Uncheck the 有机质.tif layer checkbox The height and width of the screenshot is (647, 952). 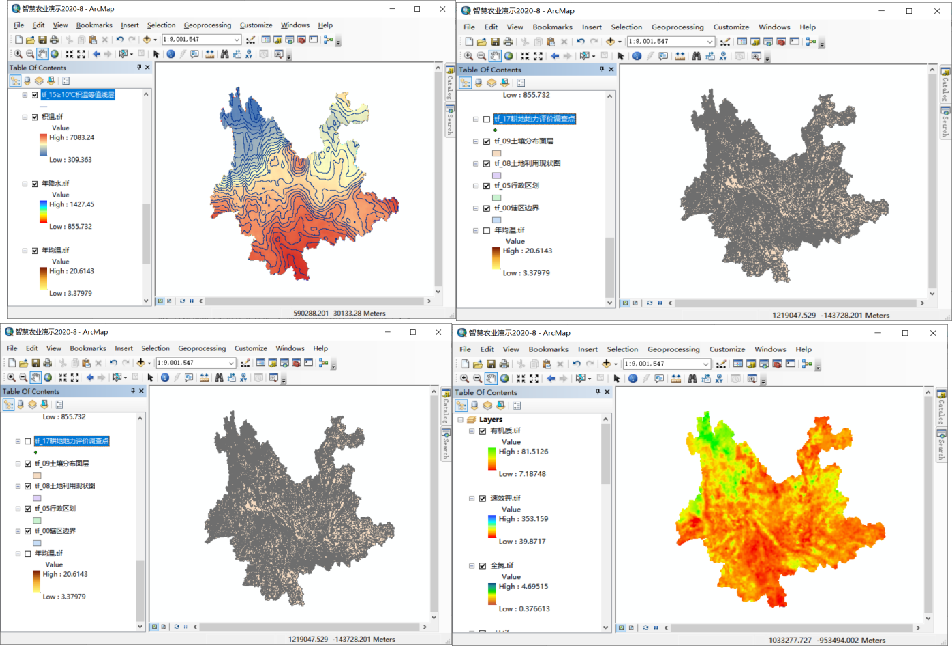(x=484, y=431)
